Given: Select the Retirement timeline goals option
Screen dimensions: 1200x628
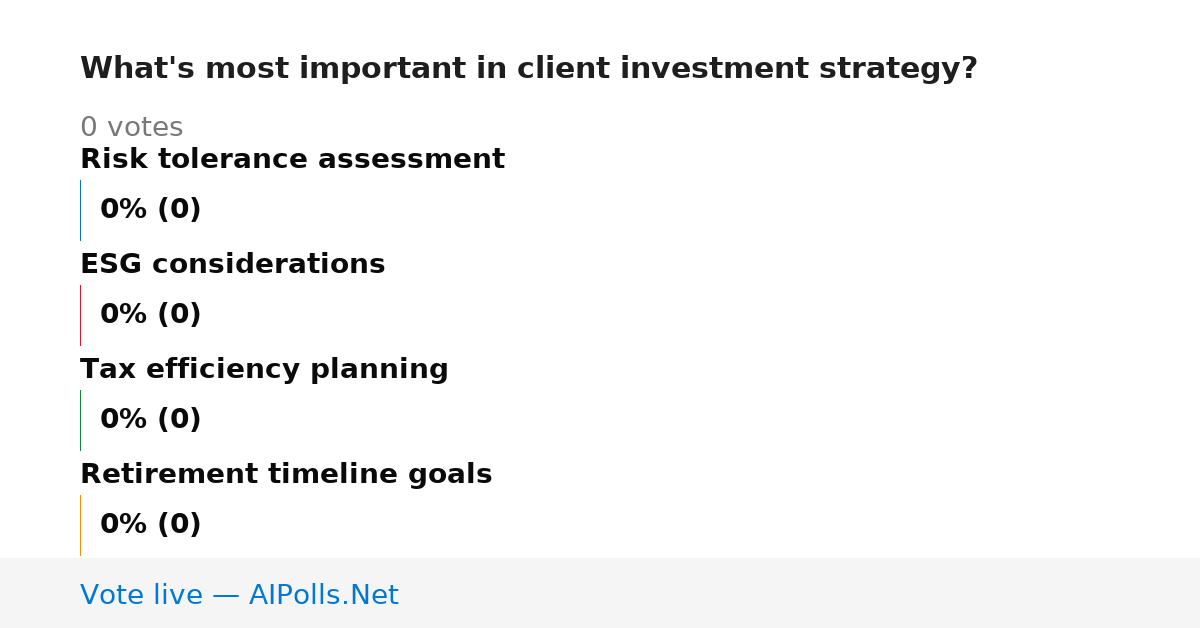Looking at the screenshot, I should coord(286,475).
